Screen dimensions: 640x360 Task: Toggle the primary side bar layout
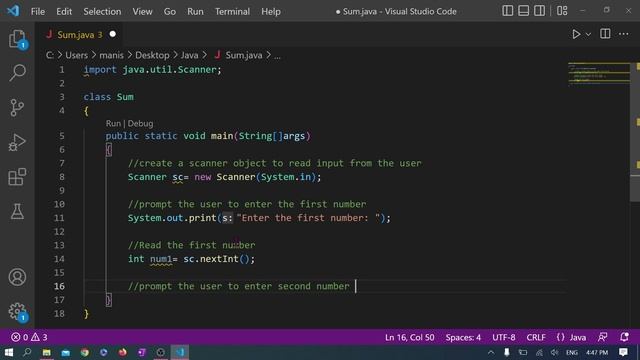(x=507, y=11)
